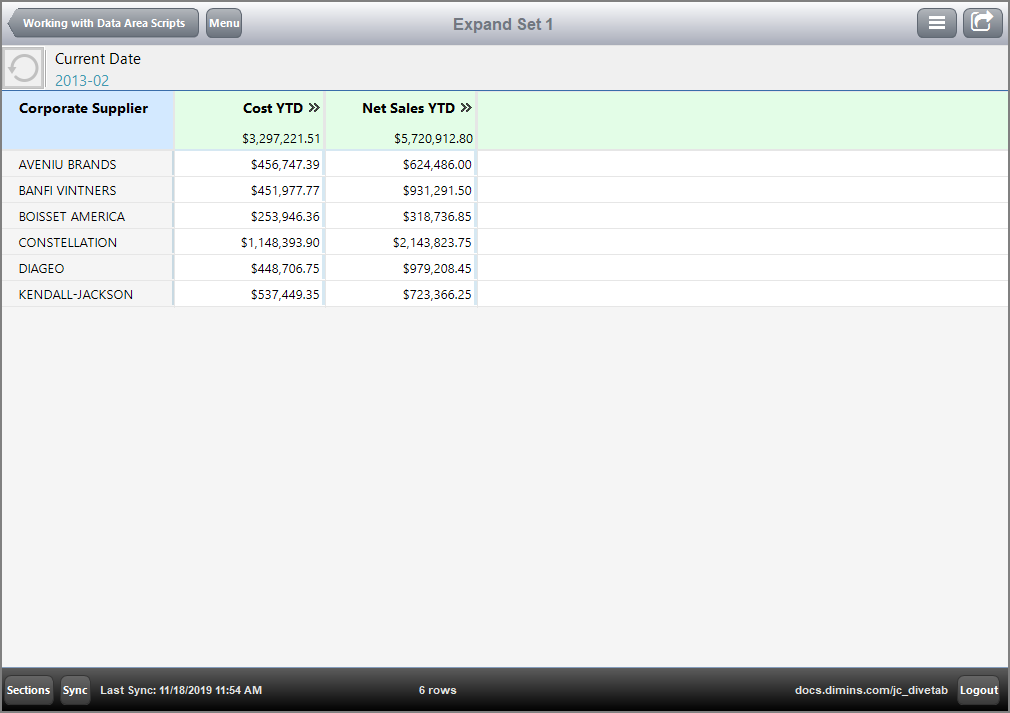1010x713 pixels.
Task: Open the Menu button in the title bar
Action: point(223,23)
